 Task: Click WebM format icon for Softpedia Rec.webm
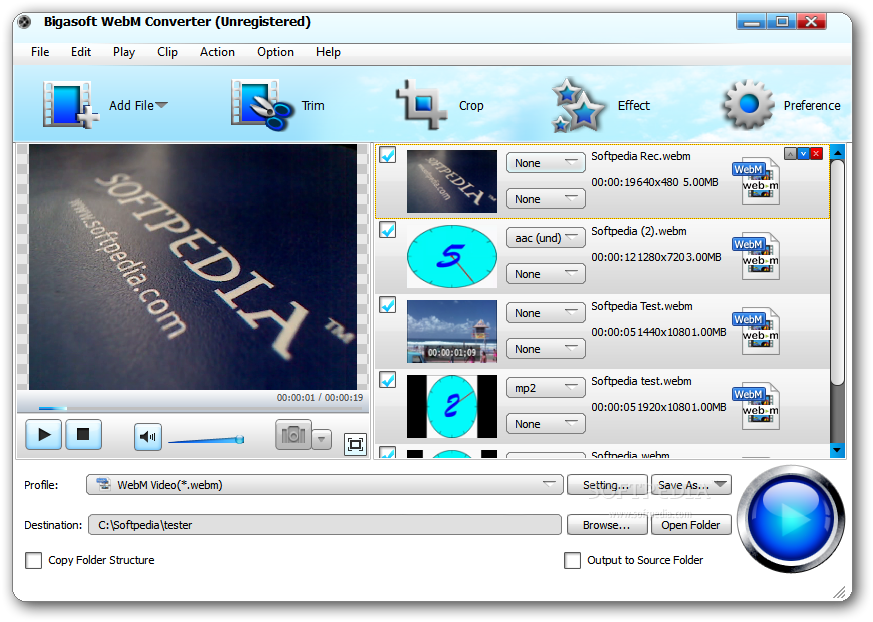[x=757, y=181]
